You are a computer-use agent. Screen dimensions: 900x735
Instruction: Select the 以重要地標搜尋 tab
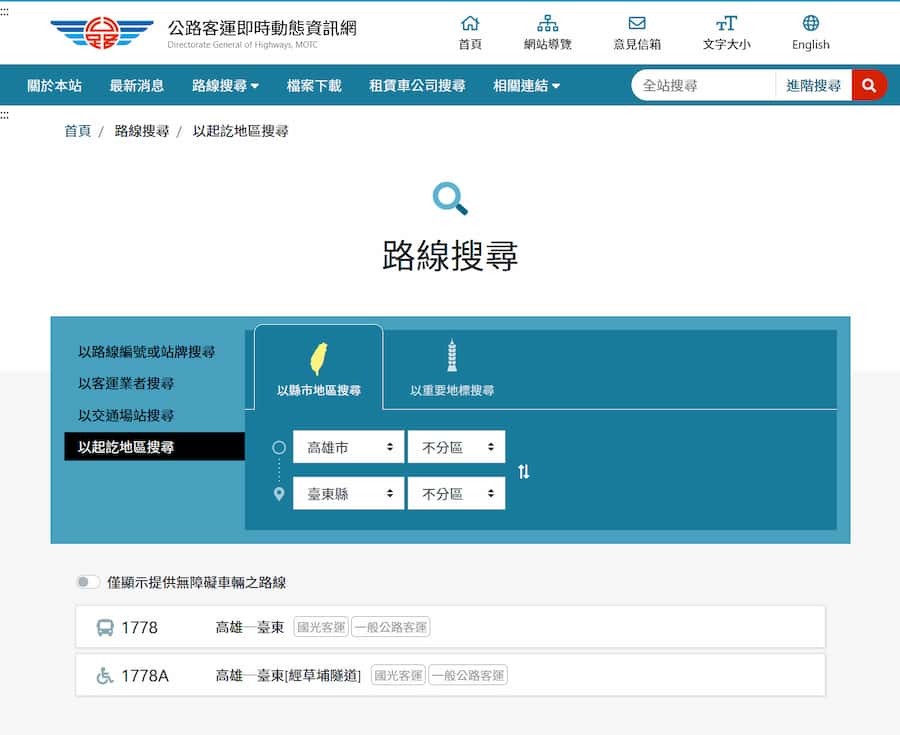452,367
